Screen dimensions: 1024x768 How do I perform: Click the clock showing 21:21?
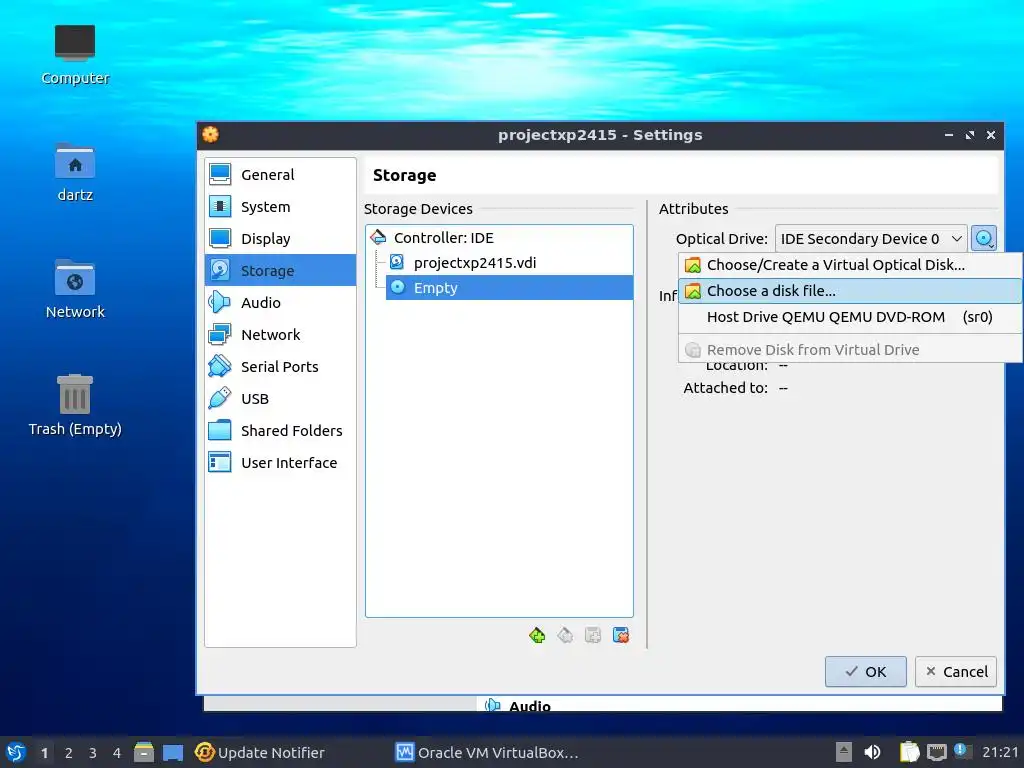coord(999,752)
